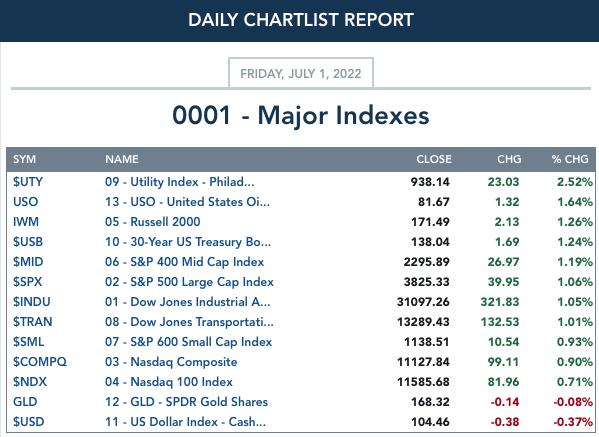Viewport: 599px width, 437px height.
Task: Select the $MID ticker symbol
Action: point(28,262)
